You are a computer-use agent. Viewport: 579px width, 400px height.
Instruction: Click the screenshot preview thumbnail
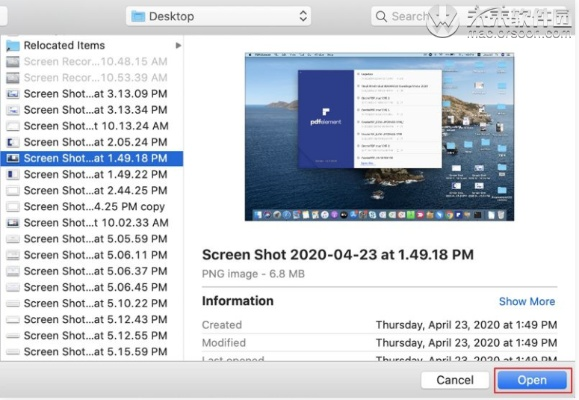click(379, 137)
